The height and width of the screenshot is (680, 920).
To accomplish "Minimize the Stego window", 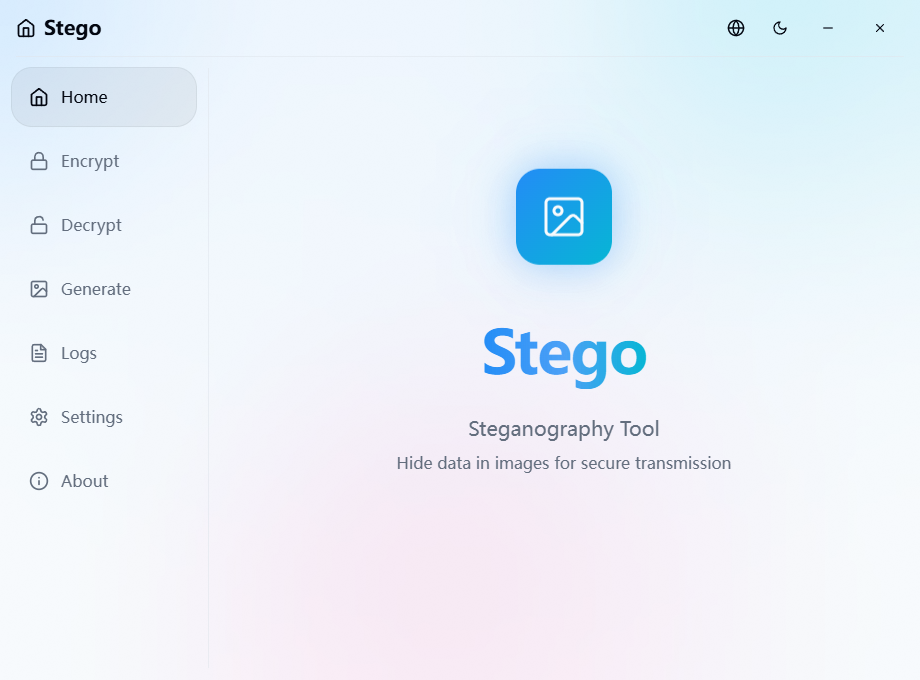I will coord(828,28).
